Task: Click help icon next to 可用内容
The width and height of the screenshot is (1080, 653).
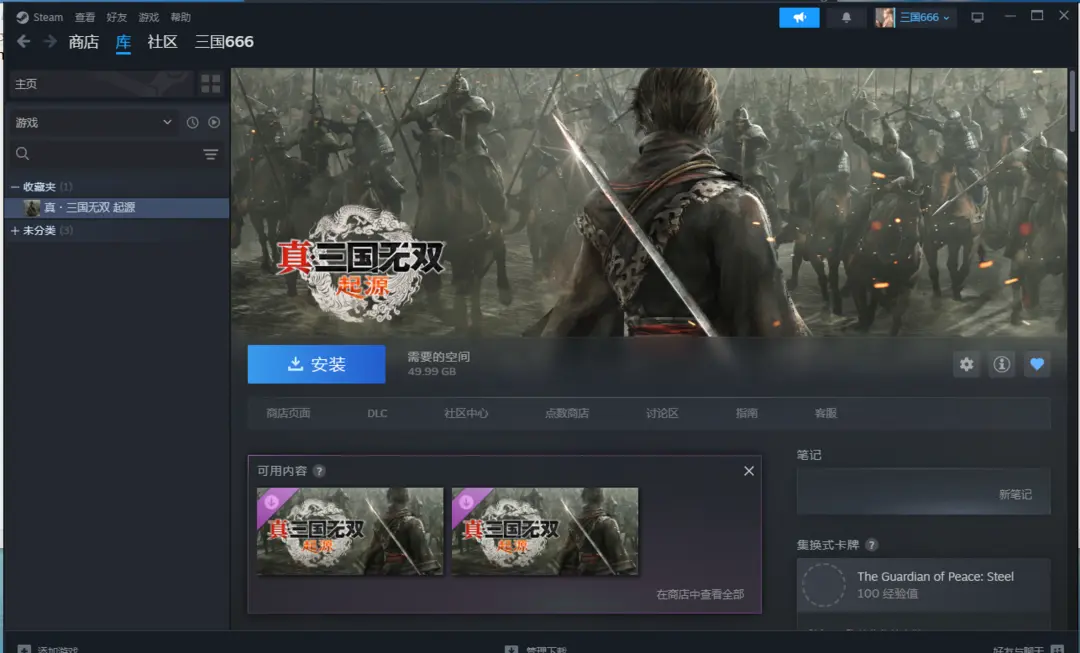Action: point(319,471)
